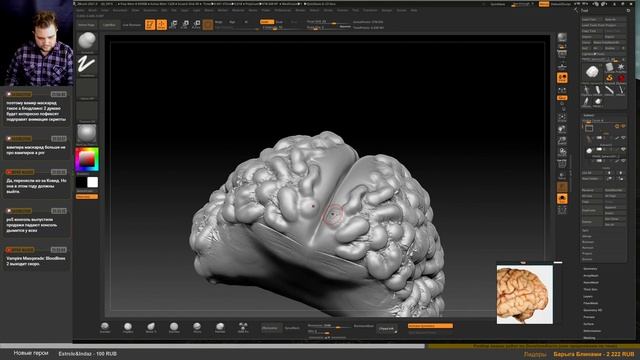Toggle the orange Solo button
This screenshot has width=640, height=360.
562,198
